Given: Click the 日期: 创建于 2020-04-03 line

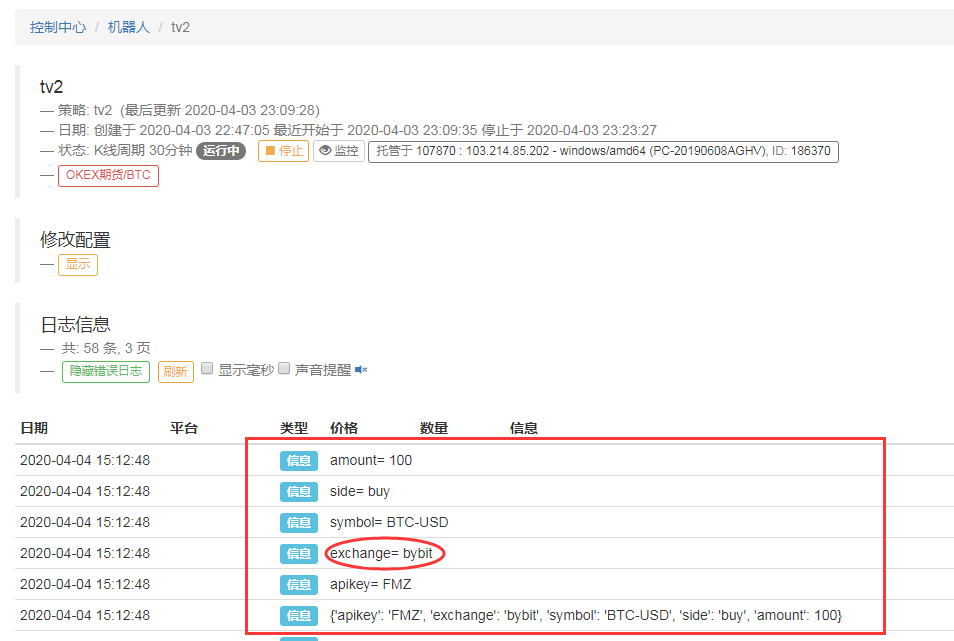Looking at the screenshot, I should click(x=357, y=130).
